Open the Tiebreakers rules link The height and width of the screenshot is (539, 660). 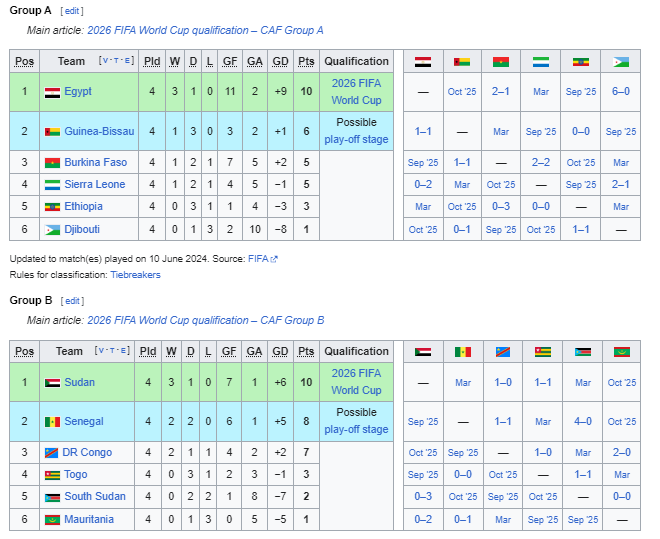[x=135, y=275]
